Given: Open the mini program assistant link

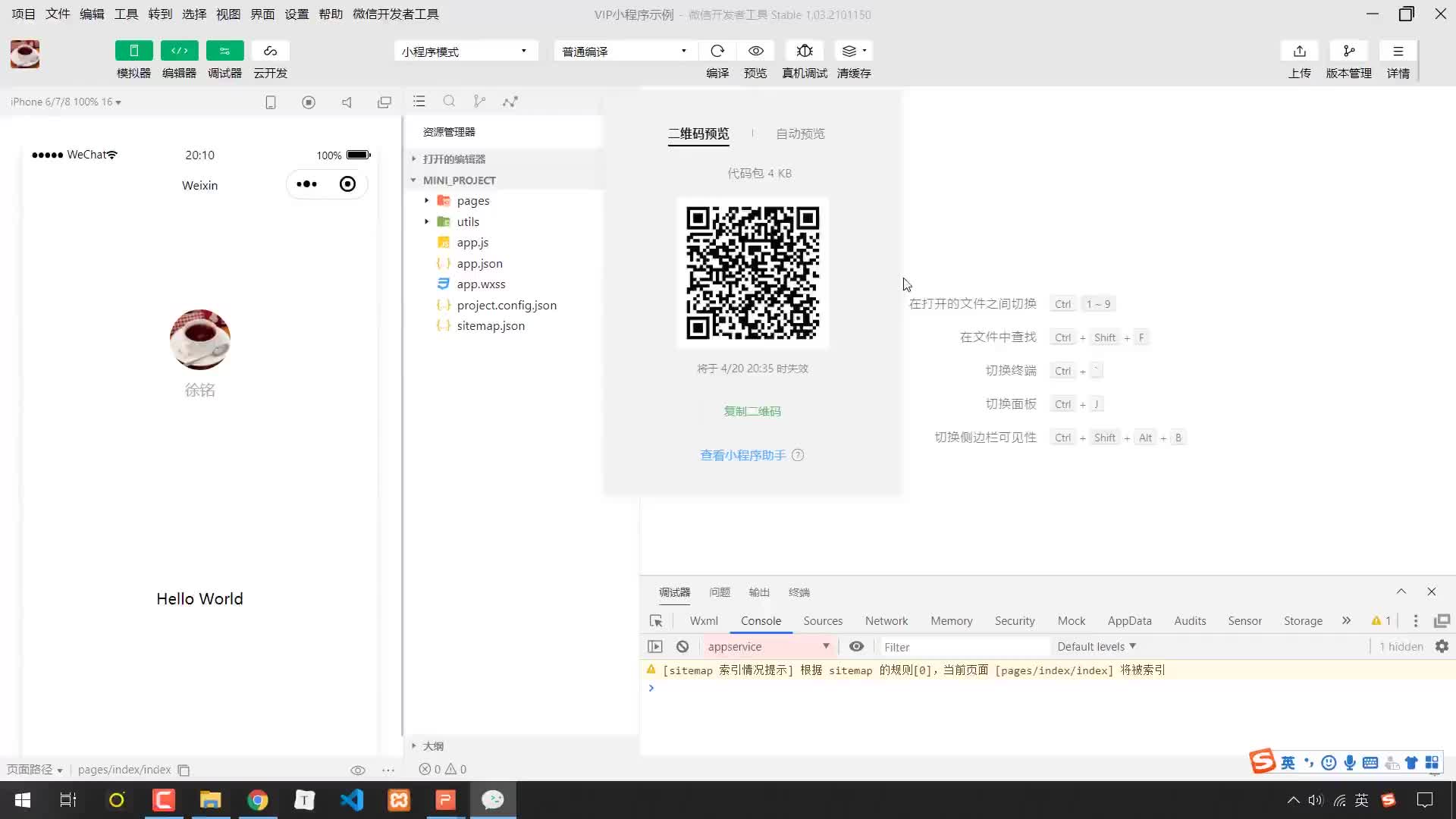Looking at the screenshot, I should (742, 455).
